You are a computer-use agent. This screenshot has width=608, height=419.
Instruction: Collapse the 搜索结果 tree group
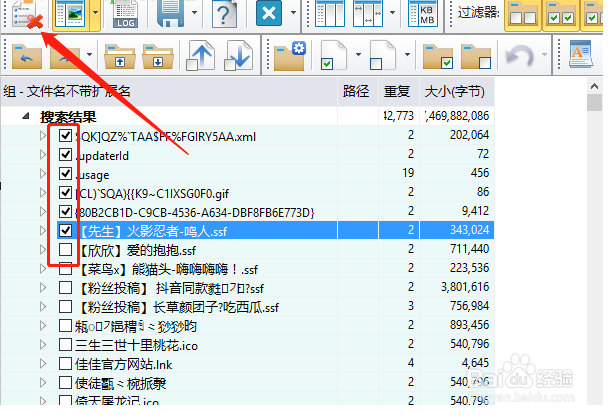point(26,116)
